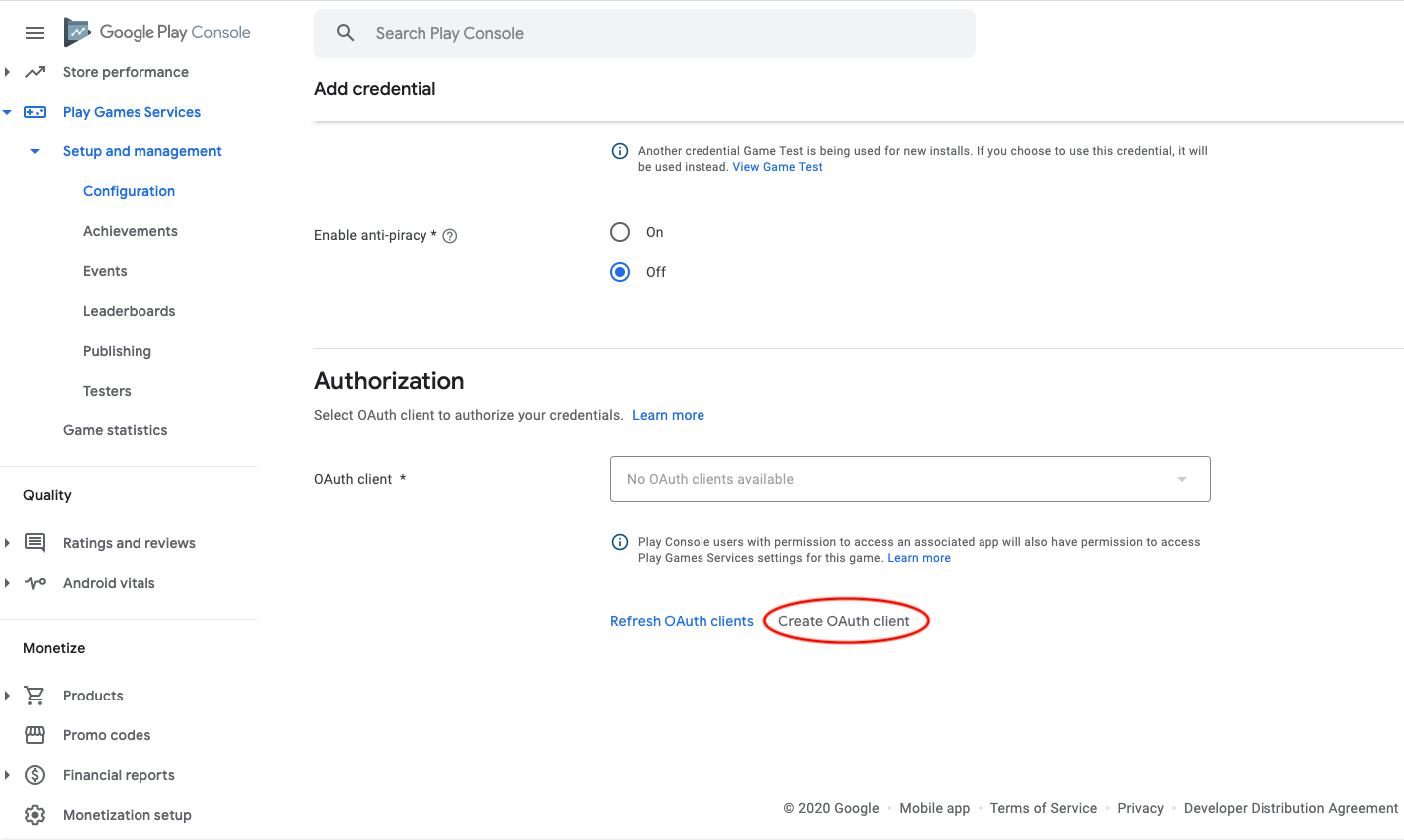Click the Play Games Services gamepad icon
The width and height of the screenshot is (1404, 840).
(x=35, y=112)
